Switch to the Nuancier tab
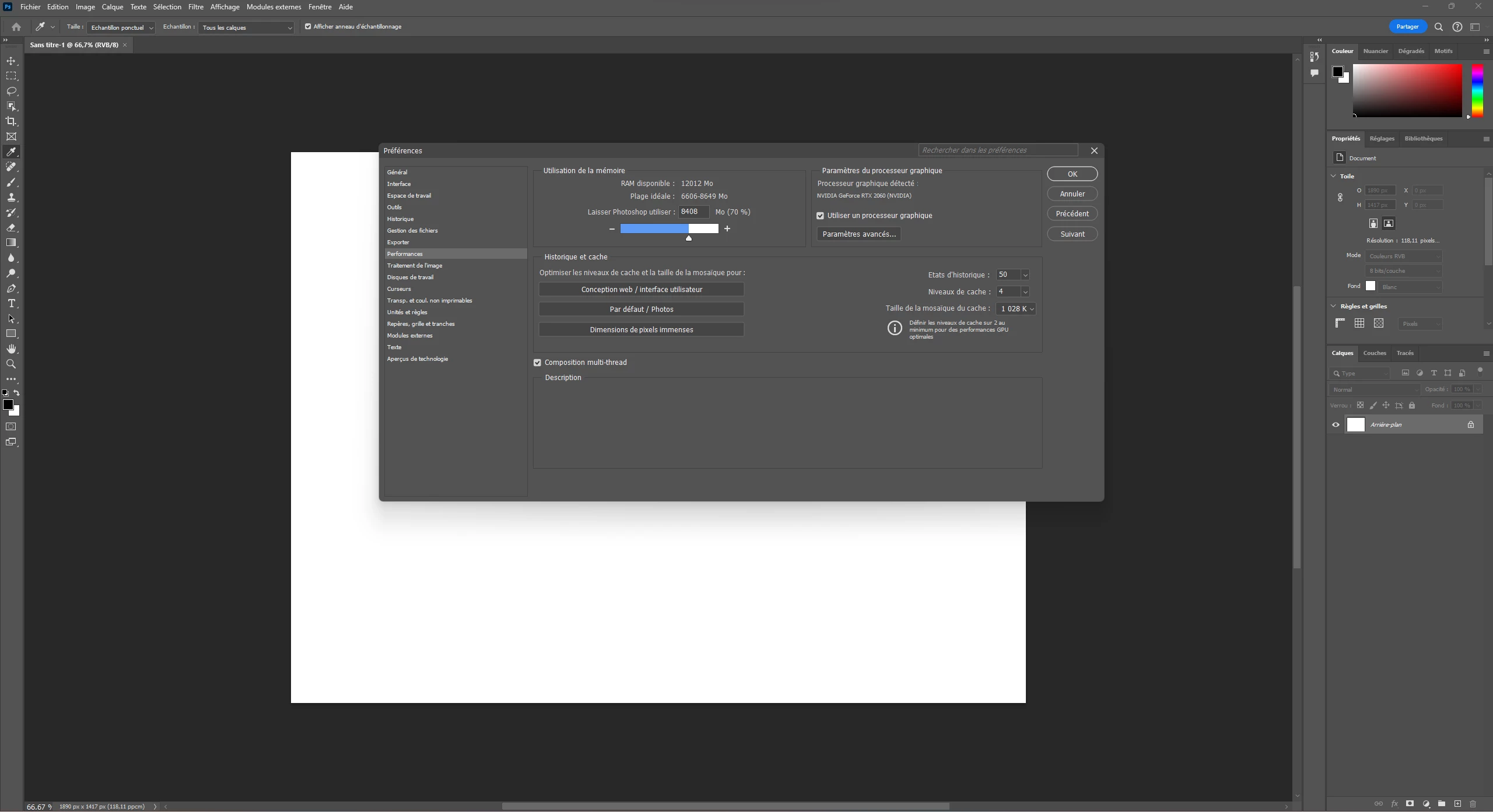This screenshot has height=812, width=1493. [x=1375, y=51]
